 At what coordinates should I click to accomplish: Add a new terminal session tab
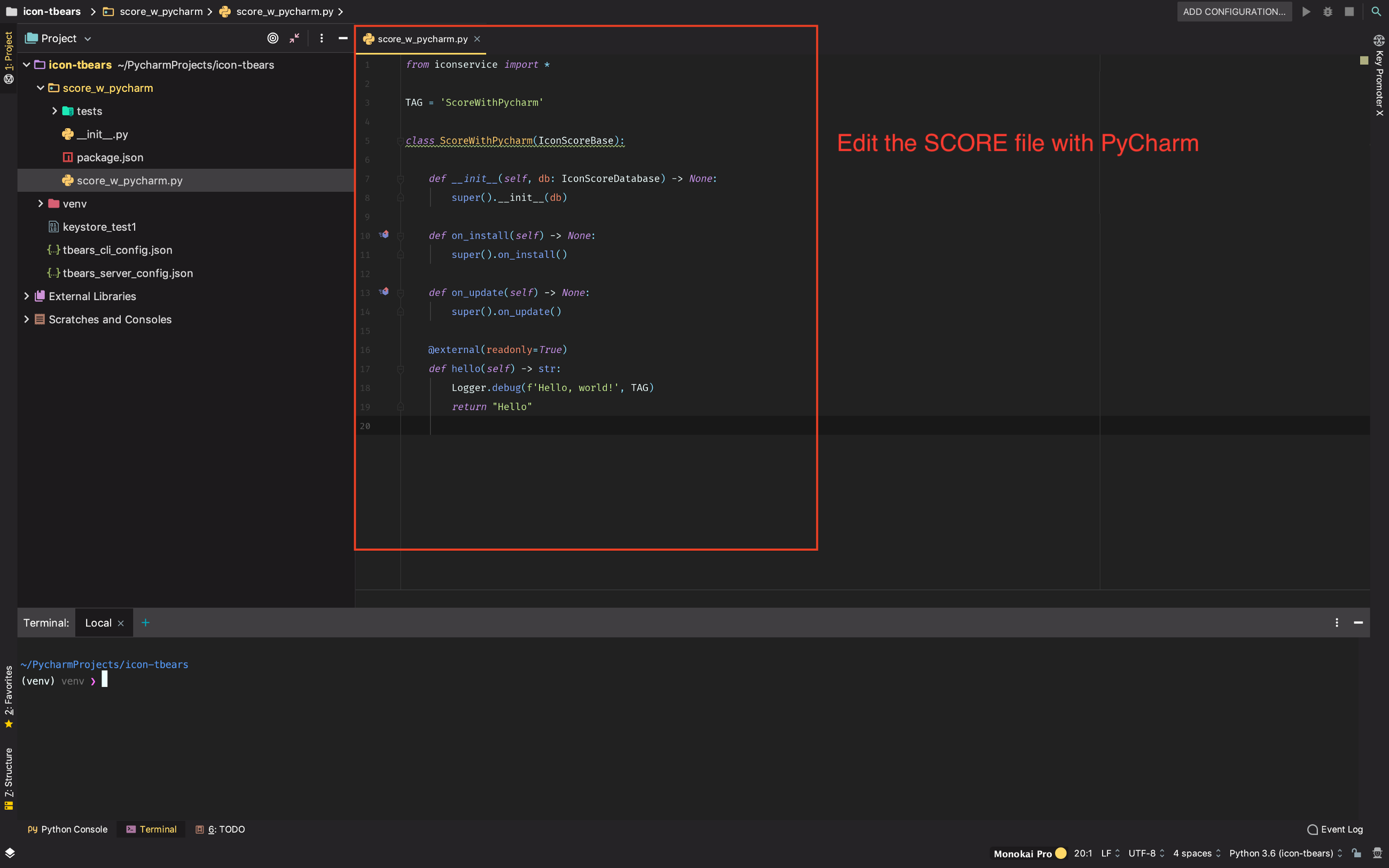pyautogui.click(x=145, y=623)
